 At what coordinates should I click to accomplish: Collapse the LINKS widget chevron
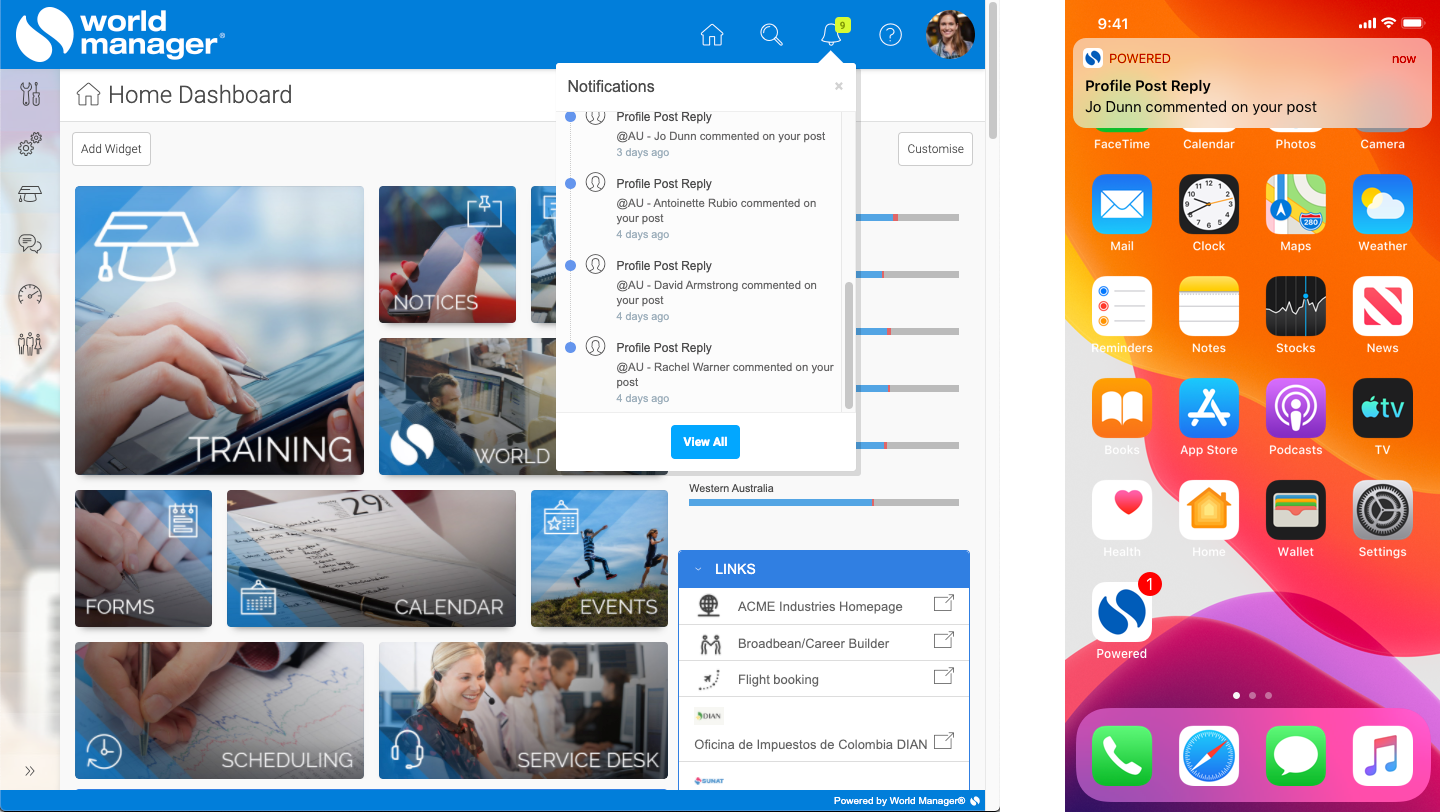coord(698,569)
